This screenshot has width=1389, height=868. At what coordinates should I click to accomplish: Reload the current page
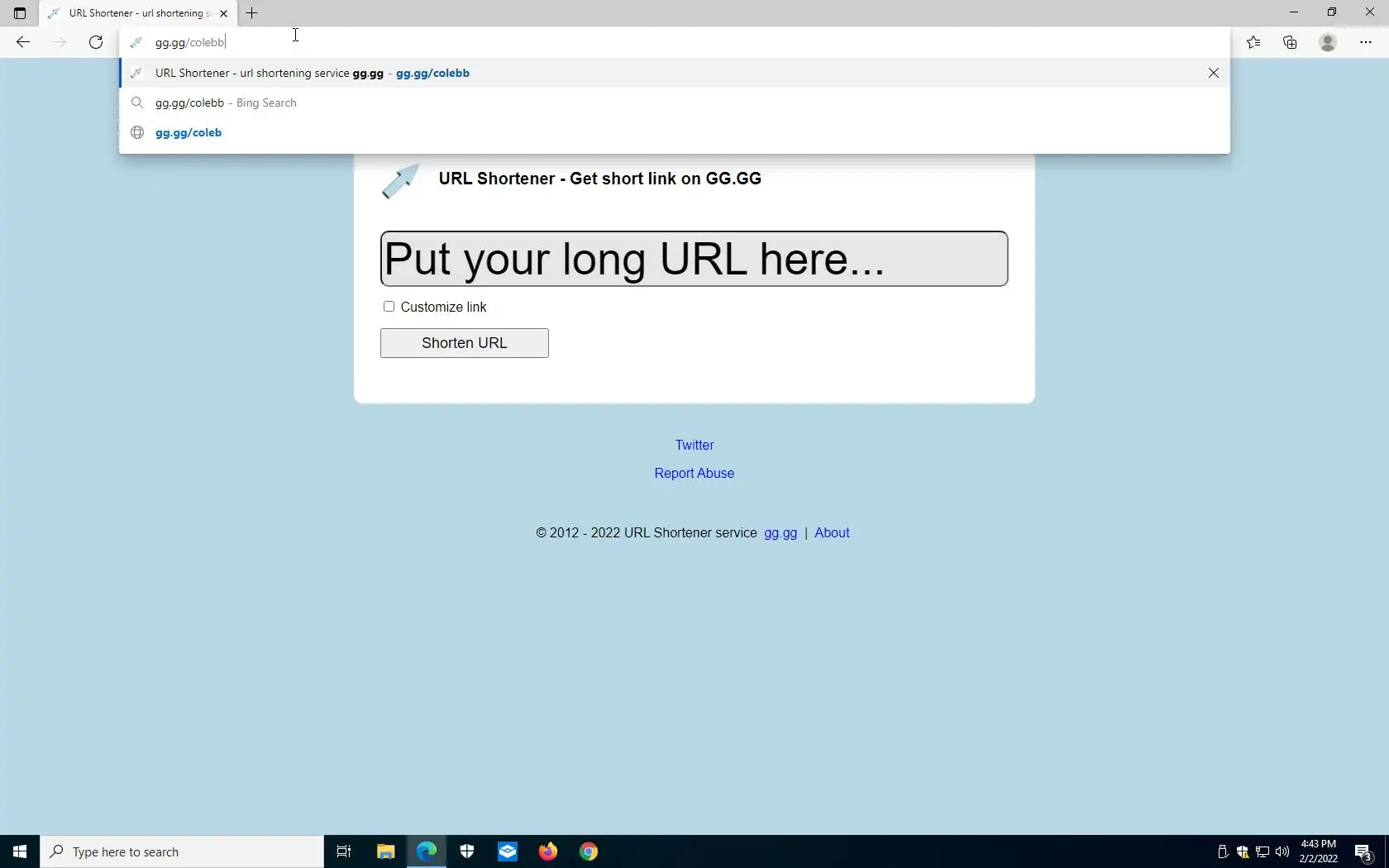(x=96, y=42)
